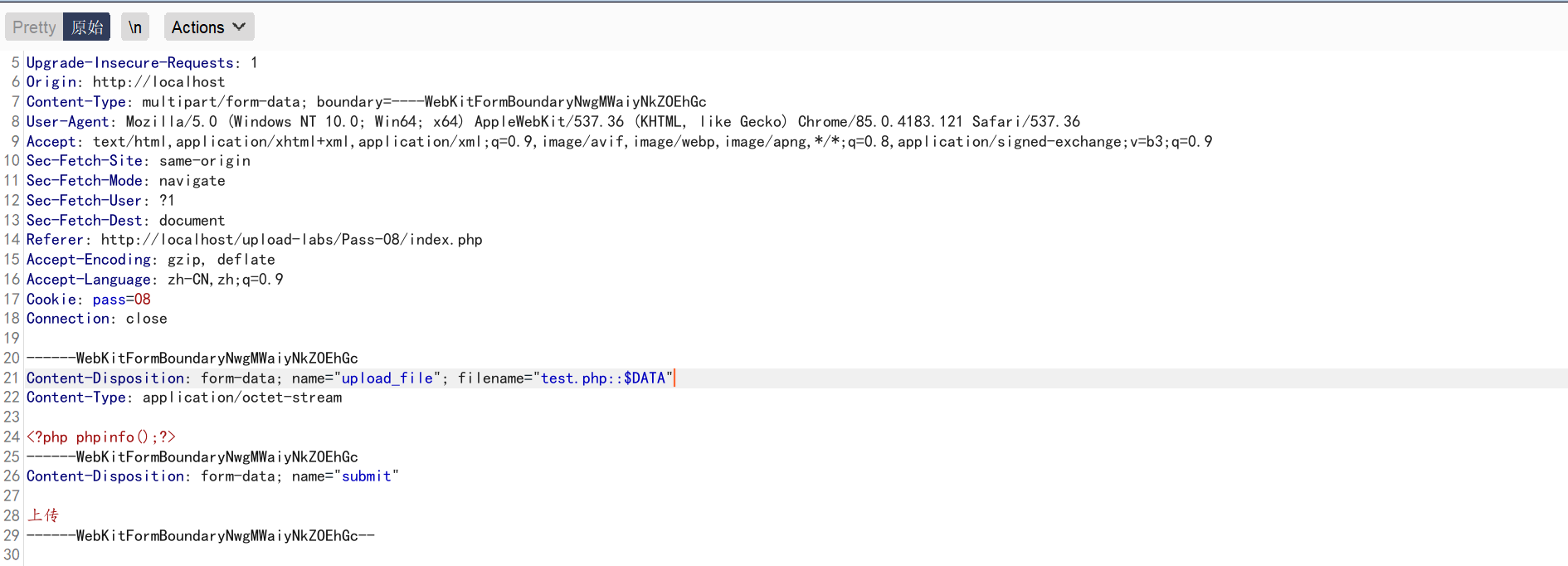Open the Actions dropdown menu

coord(209,27)
